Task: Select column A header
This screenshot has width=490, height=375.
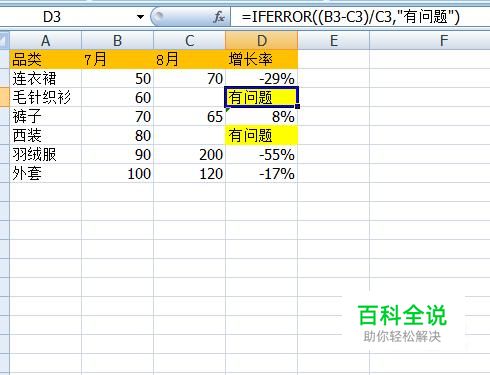Action: 45,41
